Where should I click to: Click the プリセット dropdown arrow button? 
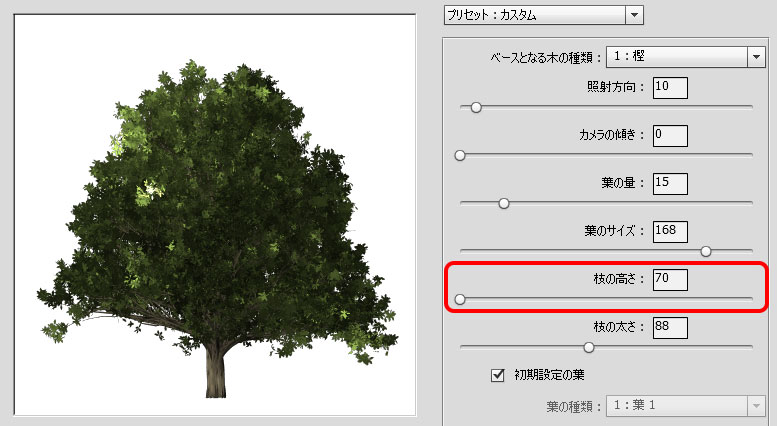pyautogui.click(x=634, y=15)
